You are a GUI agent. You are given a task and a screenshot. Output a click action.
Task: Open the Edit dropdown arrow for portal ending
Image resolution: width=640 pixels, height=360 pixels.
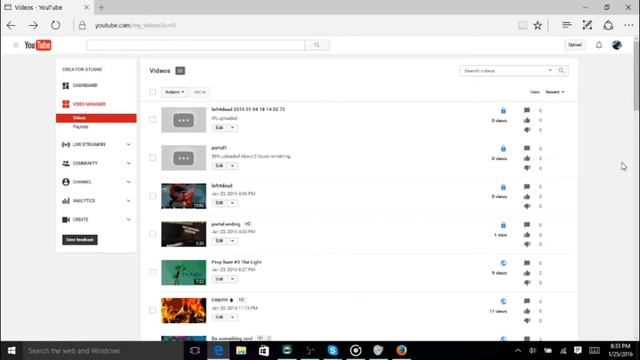[x=232, y=241]
